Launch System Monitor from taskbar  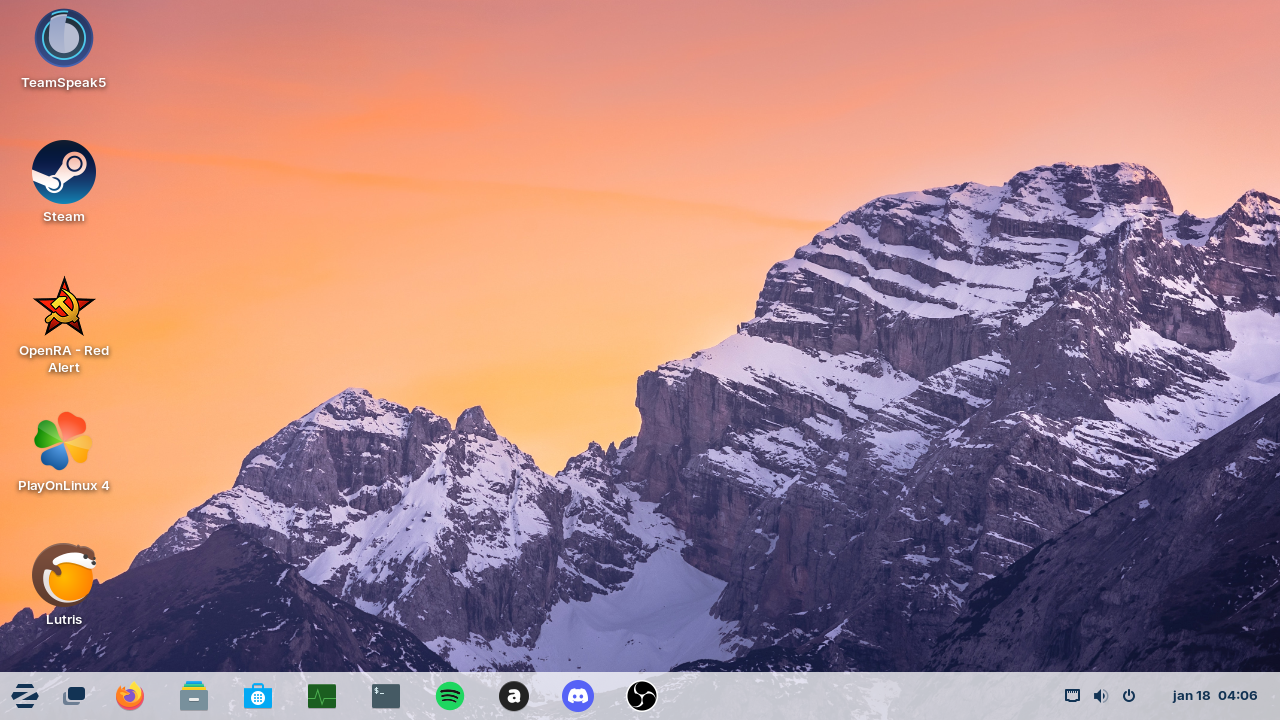[322, 696]
